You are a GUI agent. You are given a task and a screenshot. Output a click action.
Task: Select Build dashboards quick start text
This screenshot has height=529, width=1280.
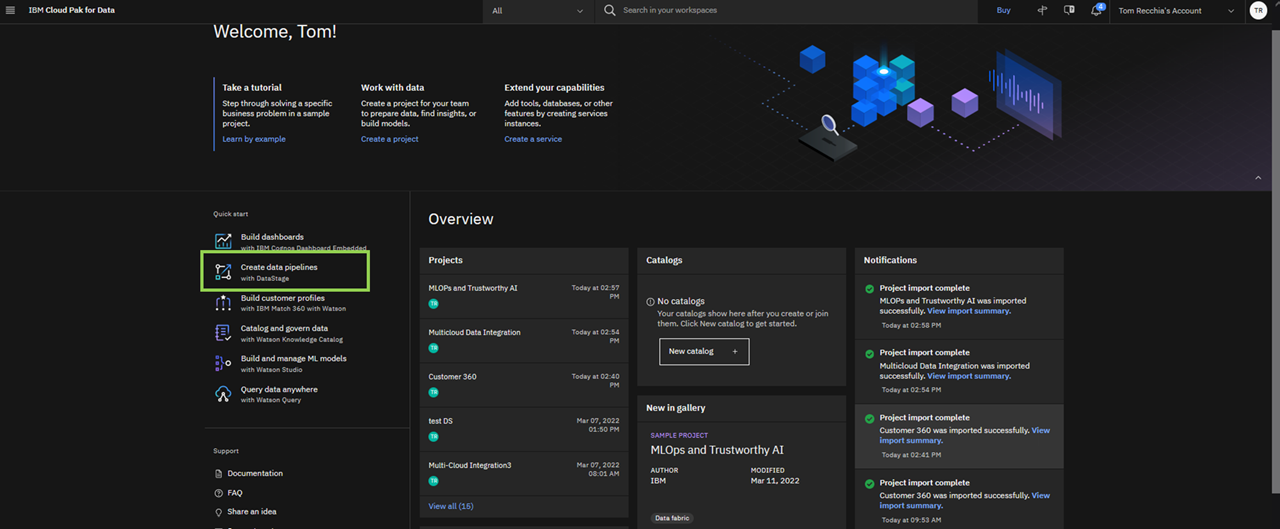pos(272,237)
